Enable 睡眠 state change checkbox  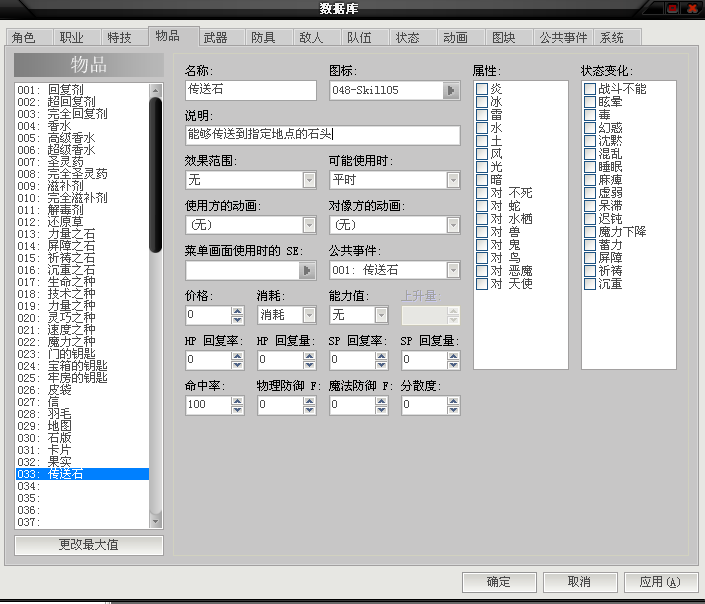(590, 167)
